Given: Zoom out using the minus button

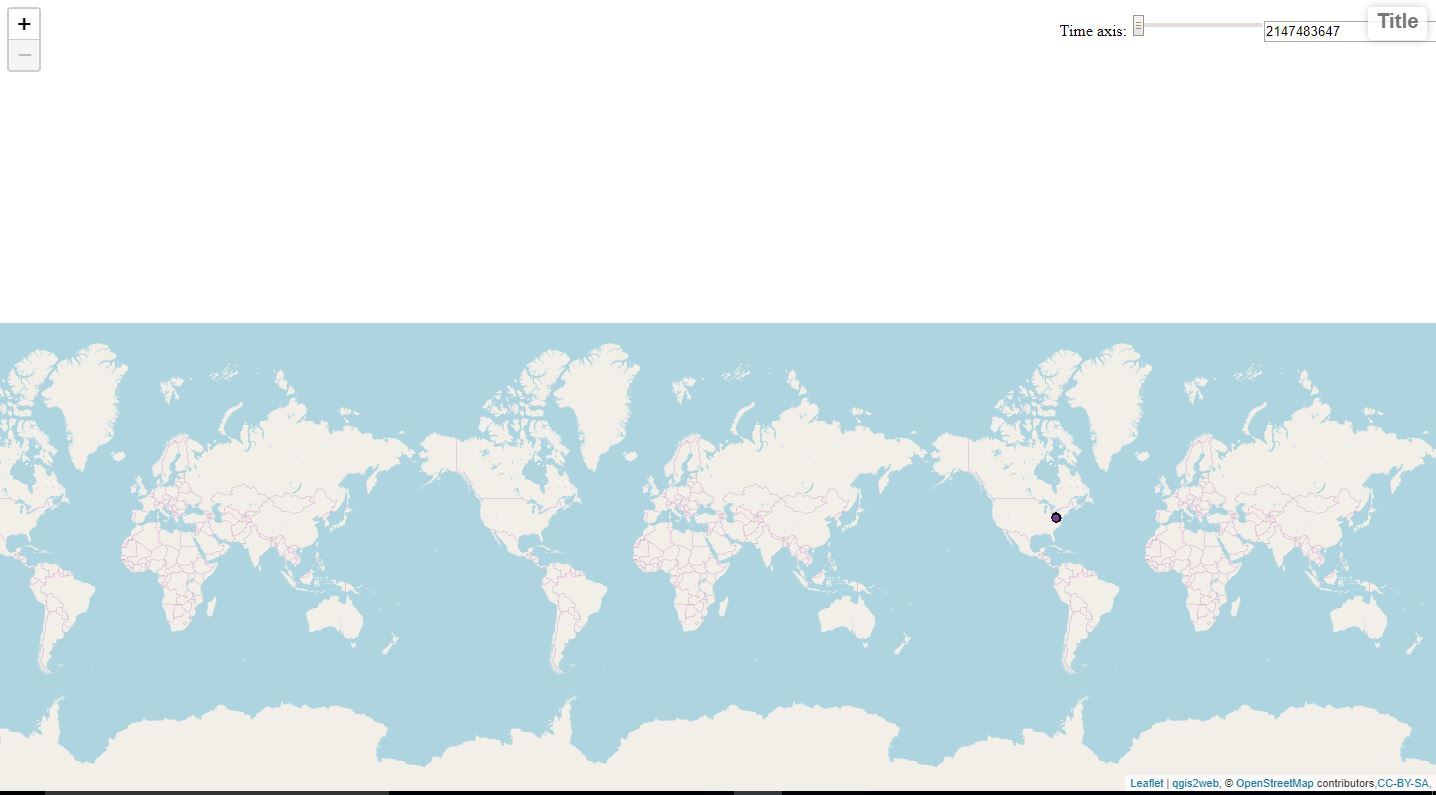Looking at the screenshot, I should click(x=23, y=55).
